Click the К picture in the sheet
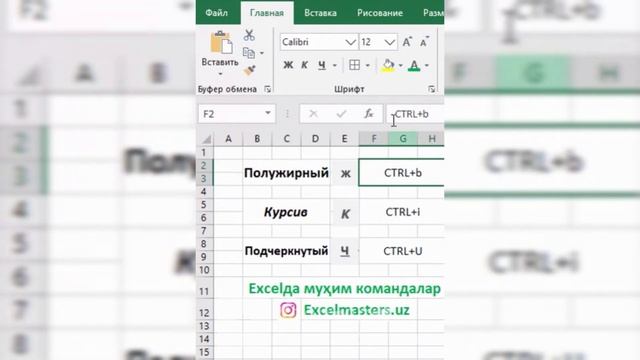 pos(345,213)
